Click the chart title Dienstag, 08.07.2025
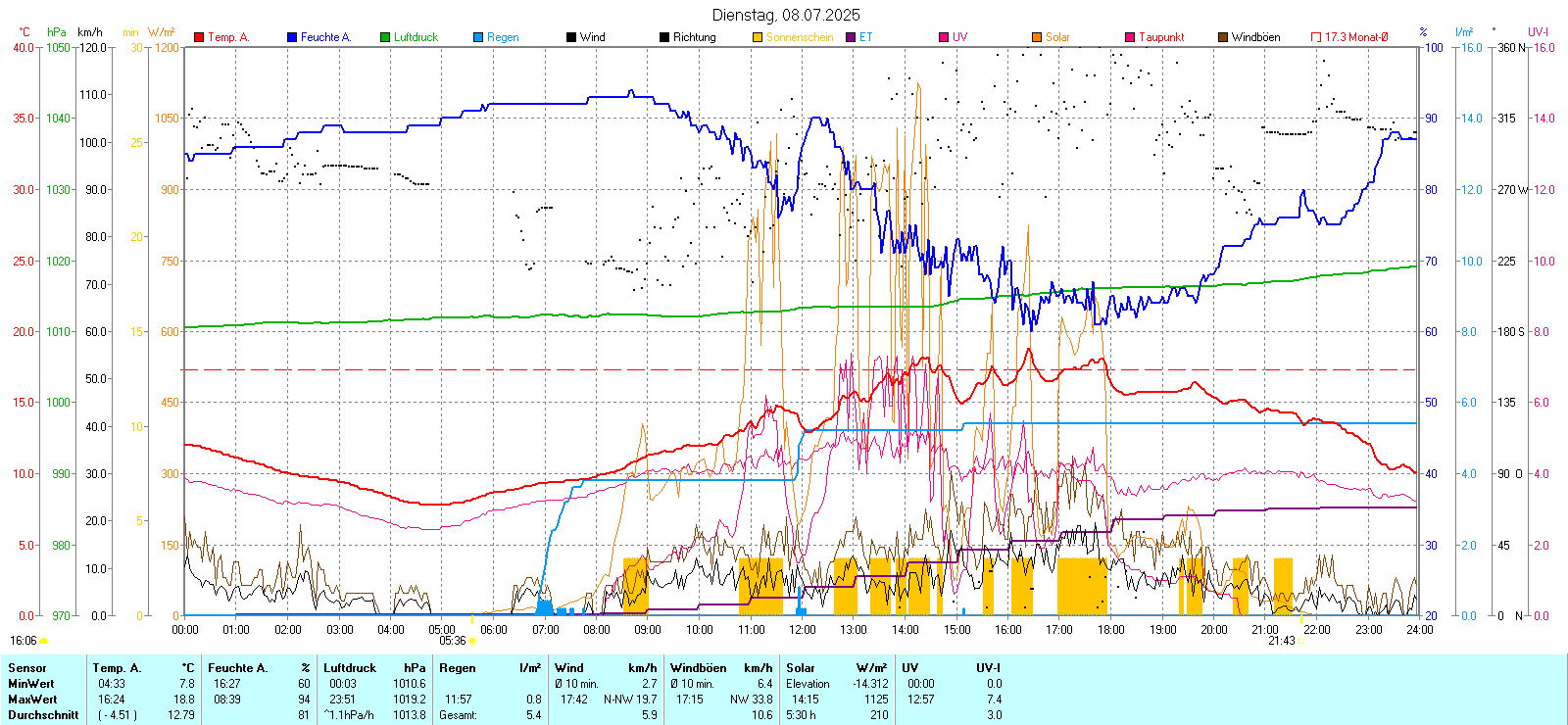The image size is (1568, 725). point(786,15)
